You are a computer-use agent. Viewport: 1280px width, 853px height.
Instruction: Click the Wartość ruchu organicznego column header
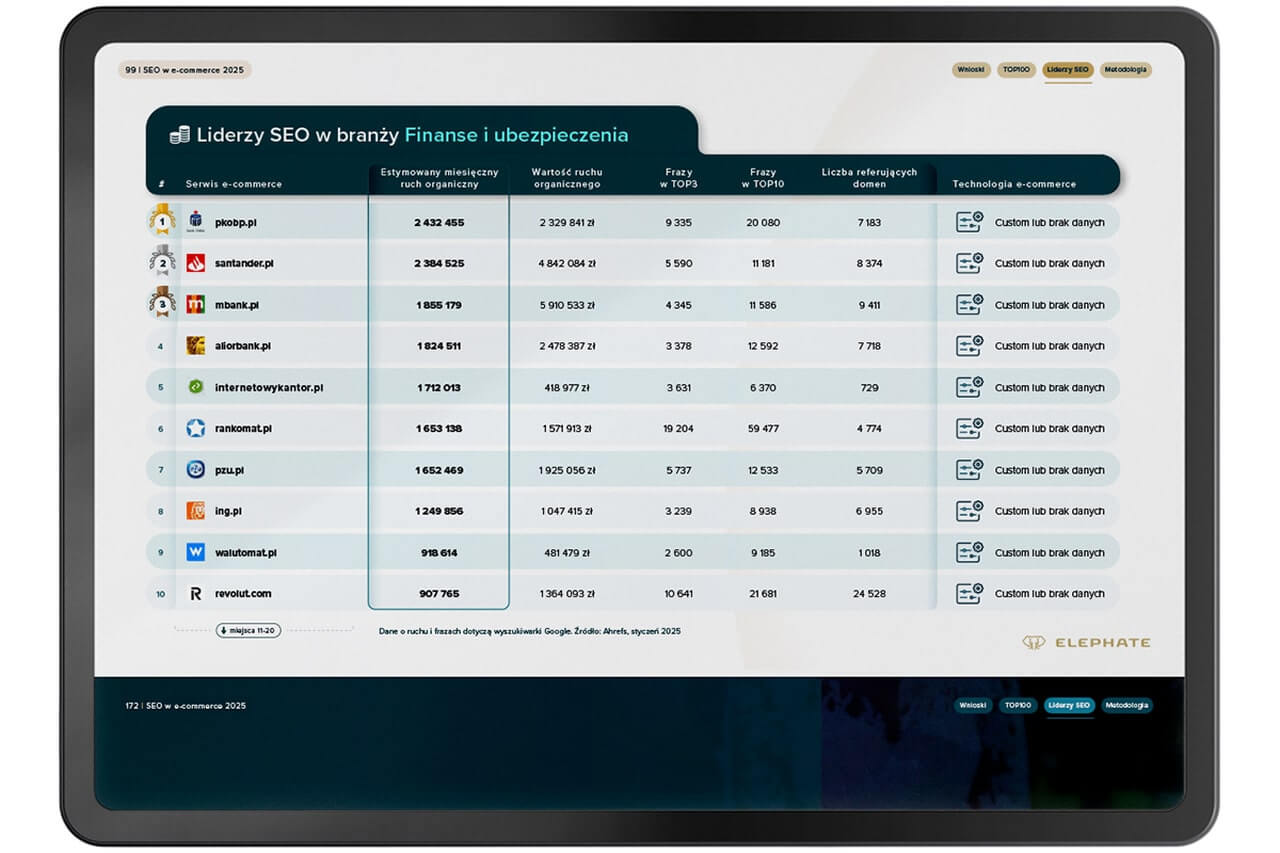click(568, 178)
